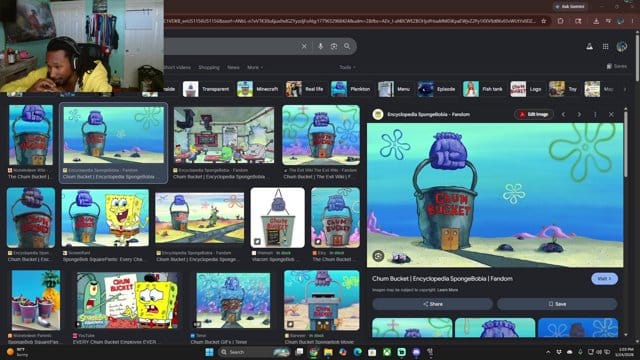This screenshot has height=360, width=640.
Task: Click the preview panel vertical scrollbar
Action: 626,143
